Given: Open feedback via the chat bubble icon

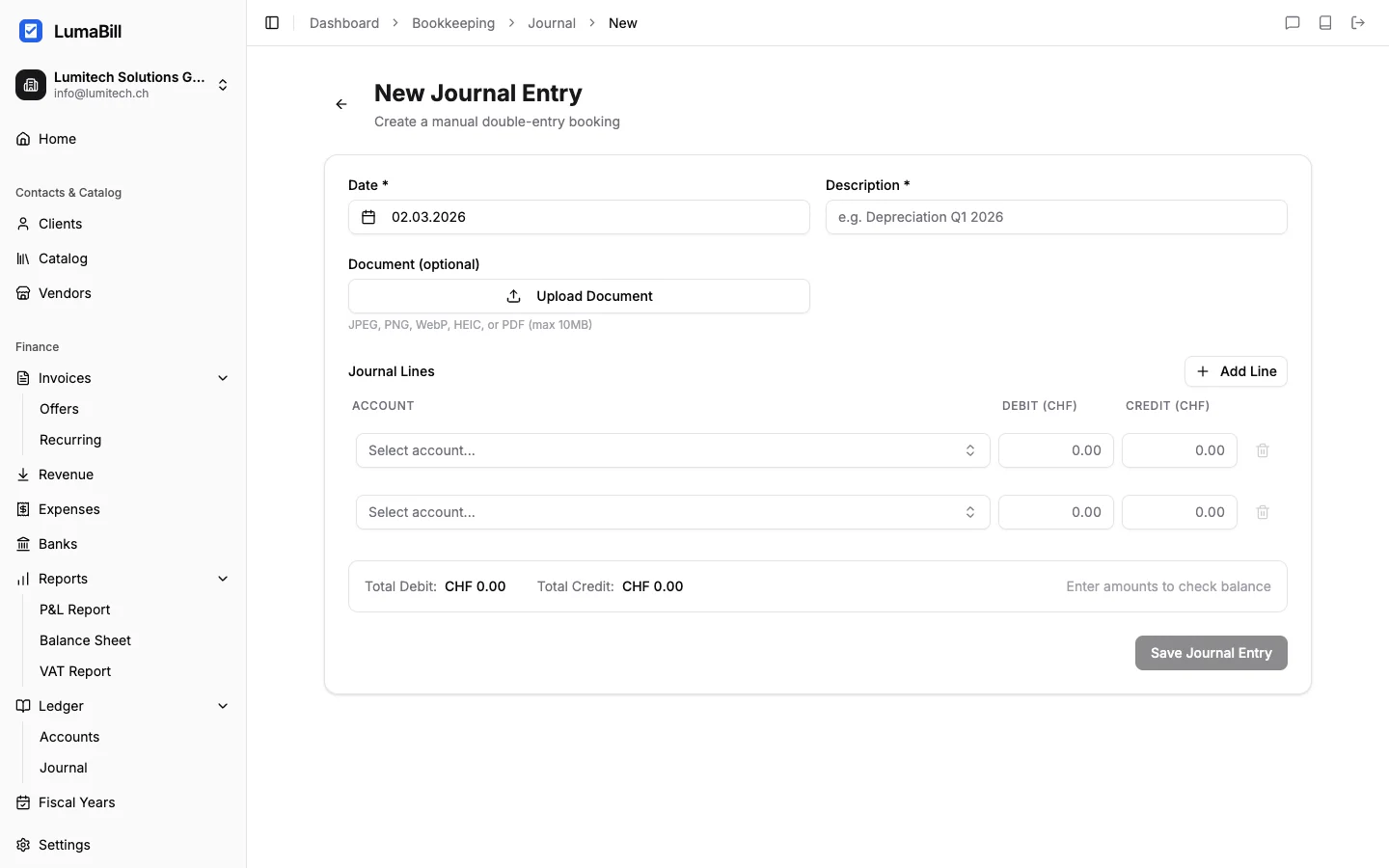Looking at the screenshot, I should pyautogui.click(x=1294, y=22).
